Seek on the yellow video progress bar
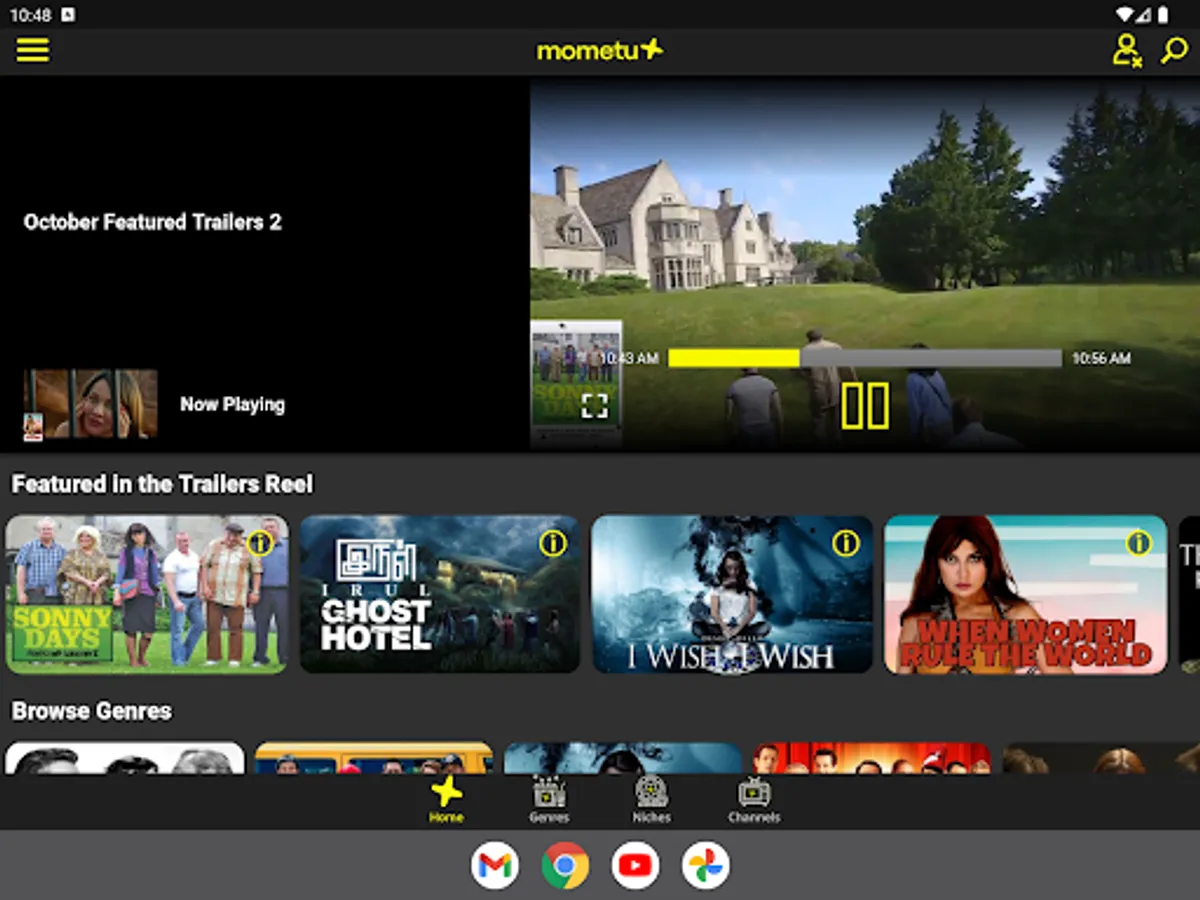 (x=864, y=358)
